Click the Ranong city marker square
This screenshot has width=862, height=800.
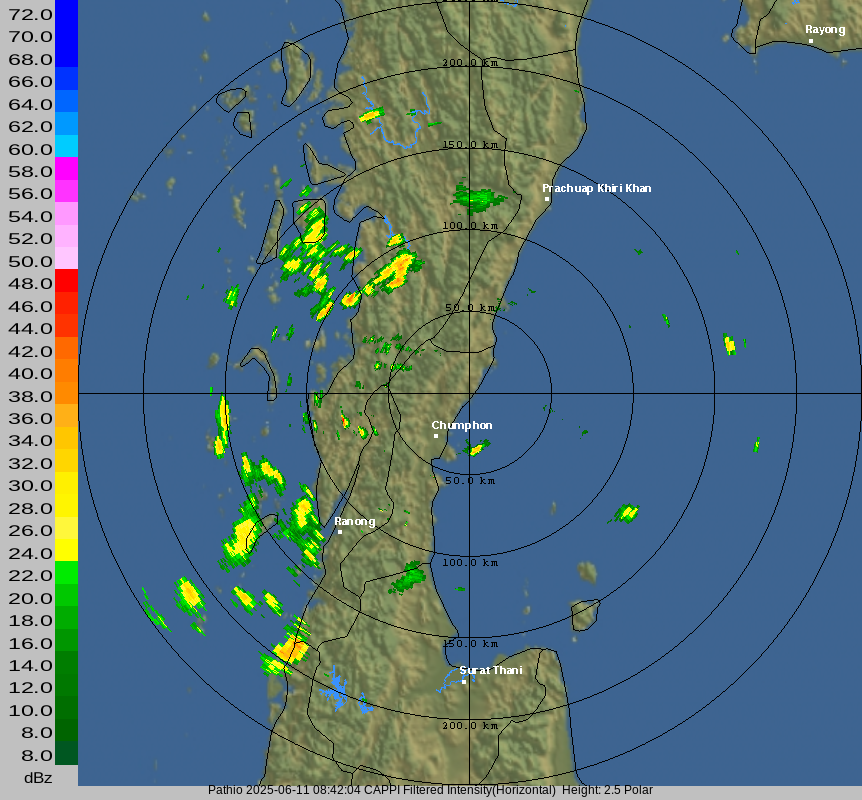click(340, 532)
